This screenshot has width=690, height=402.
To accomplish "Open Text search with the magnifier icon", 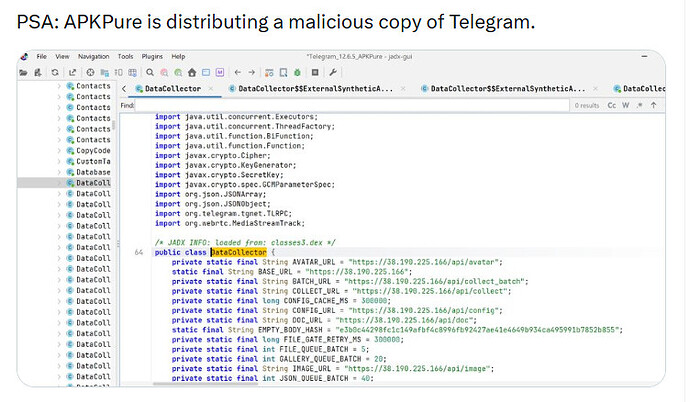I will [x=150, y=73].
